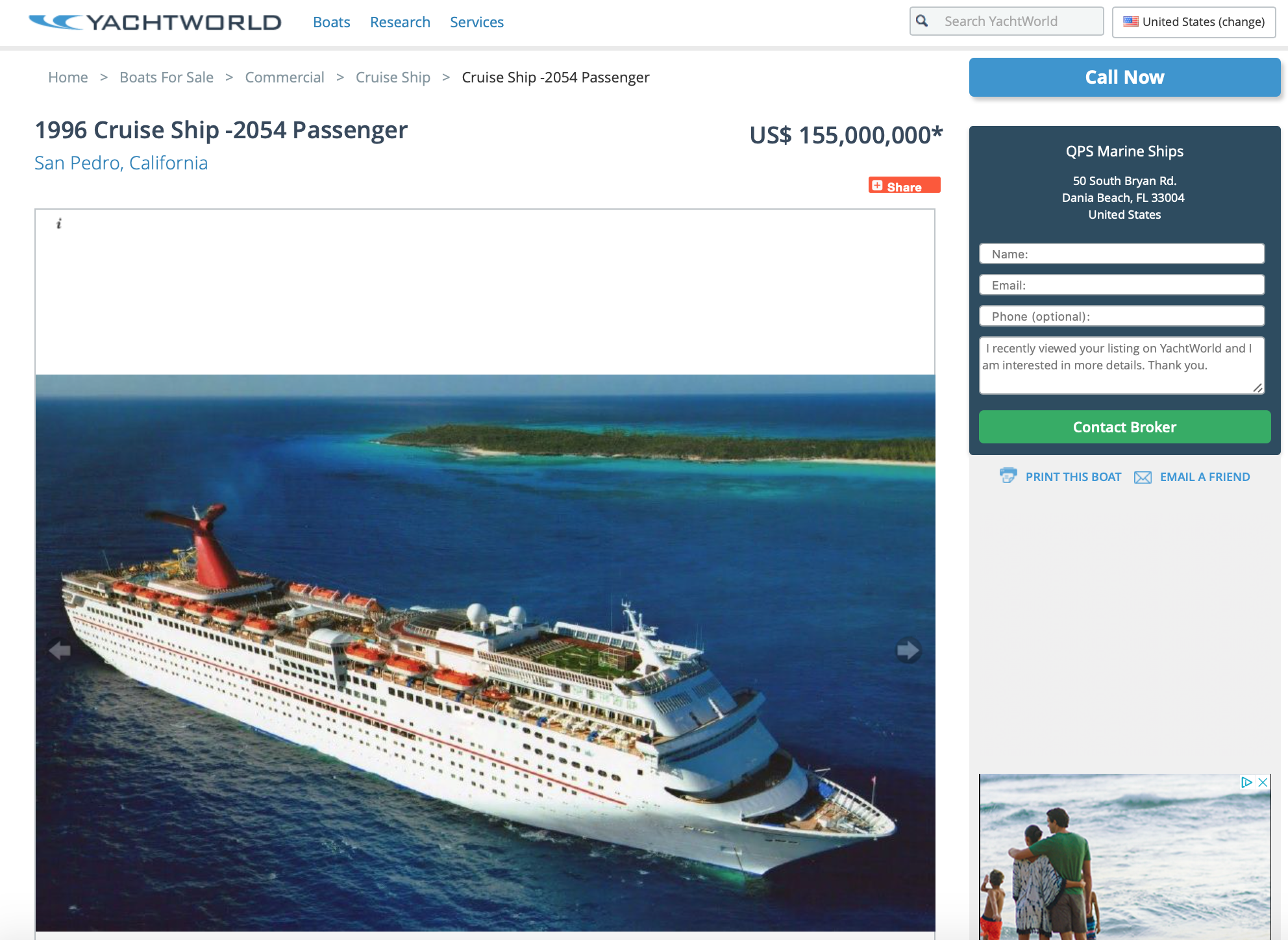Open San Pedro, California location link
1288x940 pixels.
121,163
